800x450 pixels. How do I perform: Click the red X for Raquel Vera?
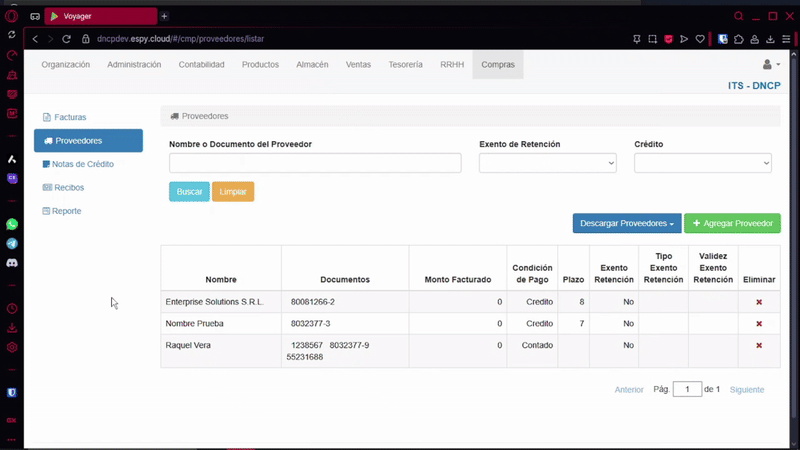click(759, 345)
